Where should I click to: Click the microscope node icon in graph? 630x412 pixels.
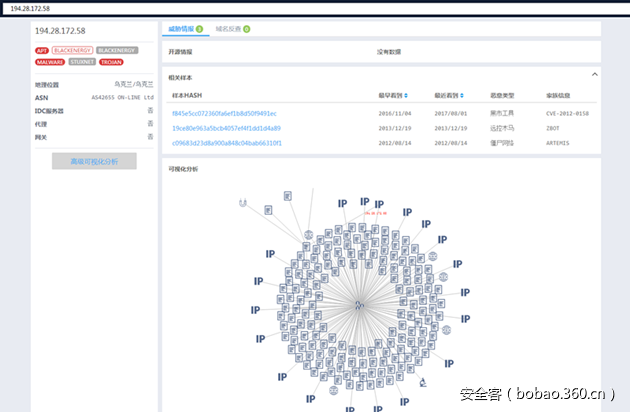310,234
